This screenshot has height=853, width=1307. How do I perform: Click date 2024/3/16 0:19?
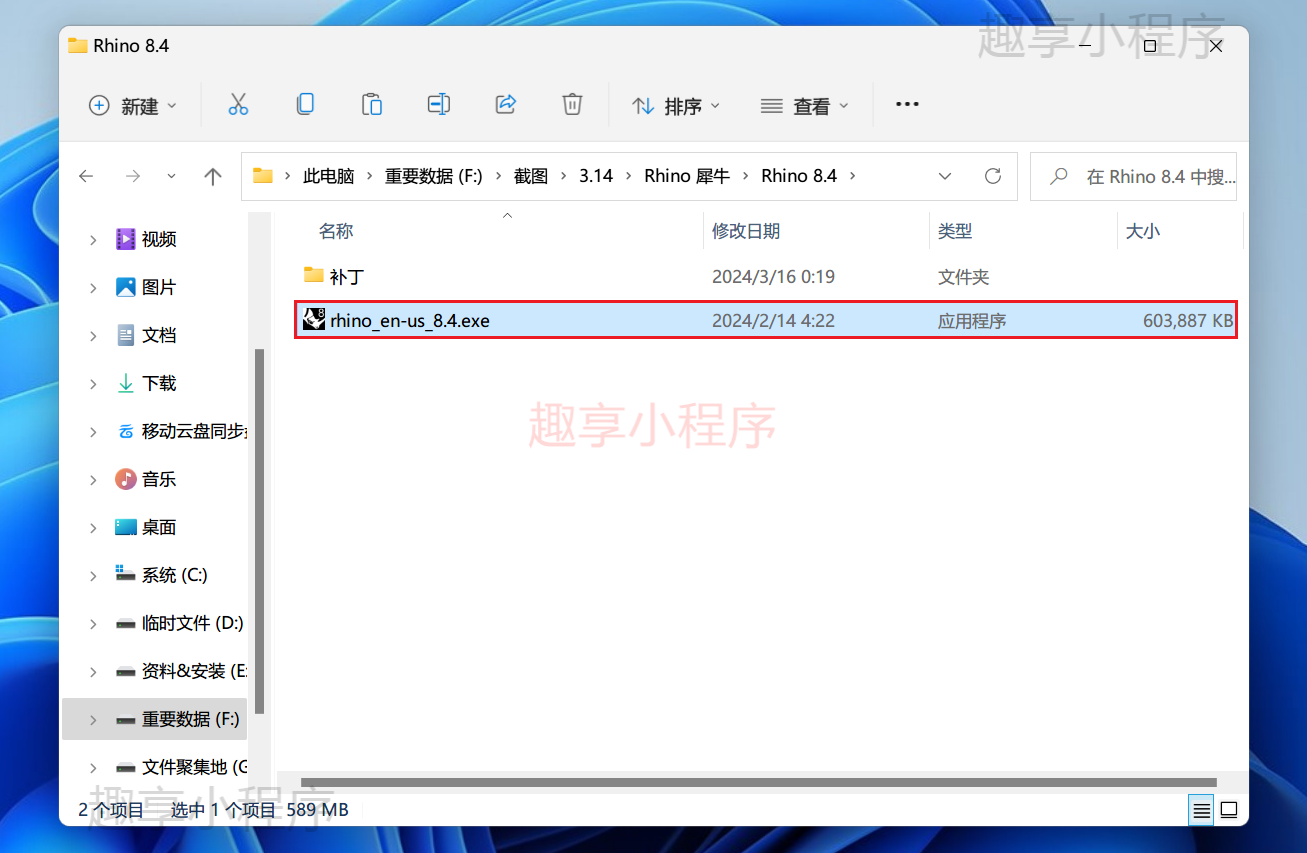(x=773, y=277)
